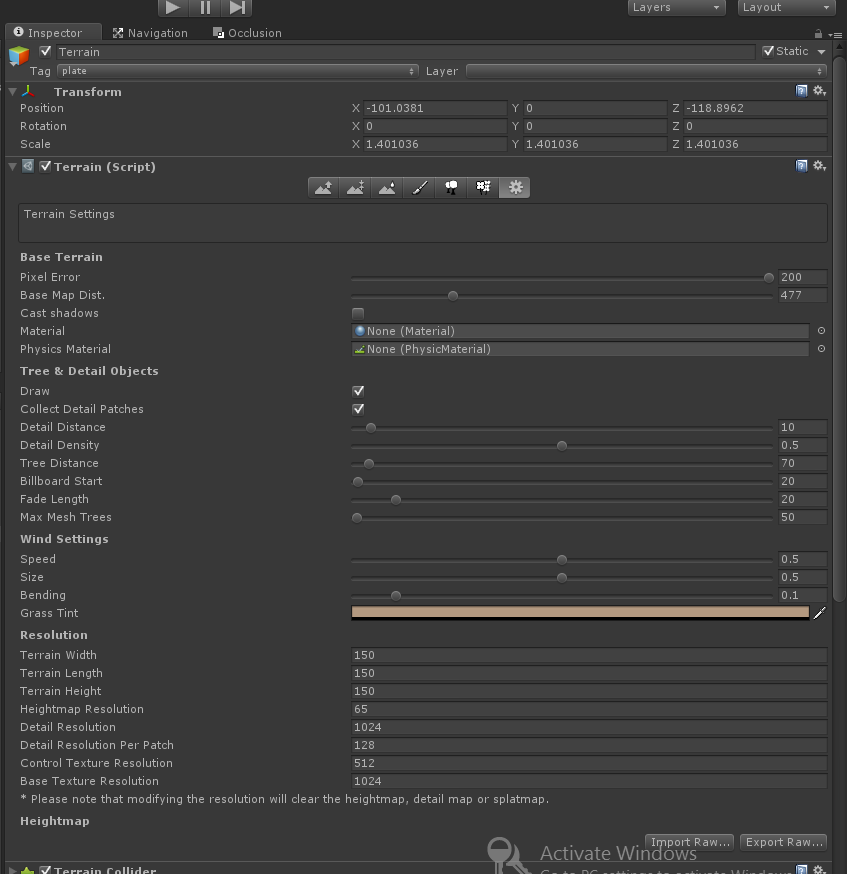This screenshot has width=848, height=874.
Task: Open the Transform component gear menu
Action: point(819,91)
